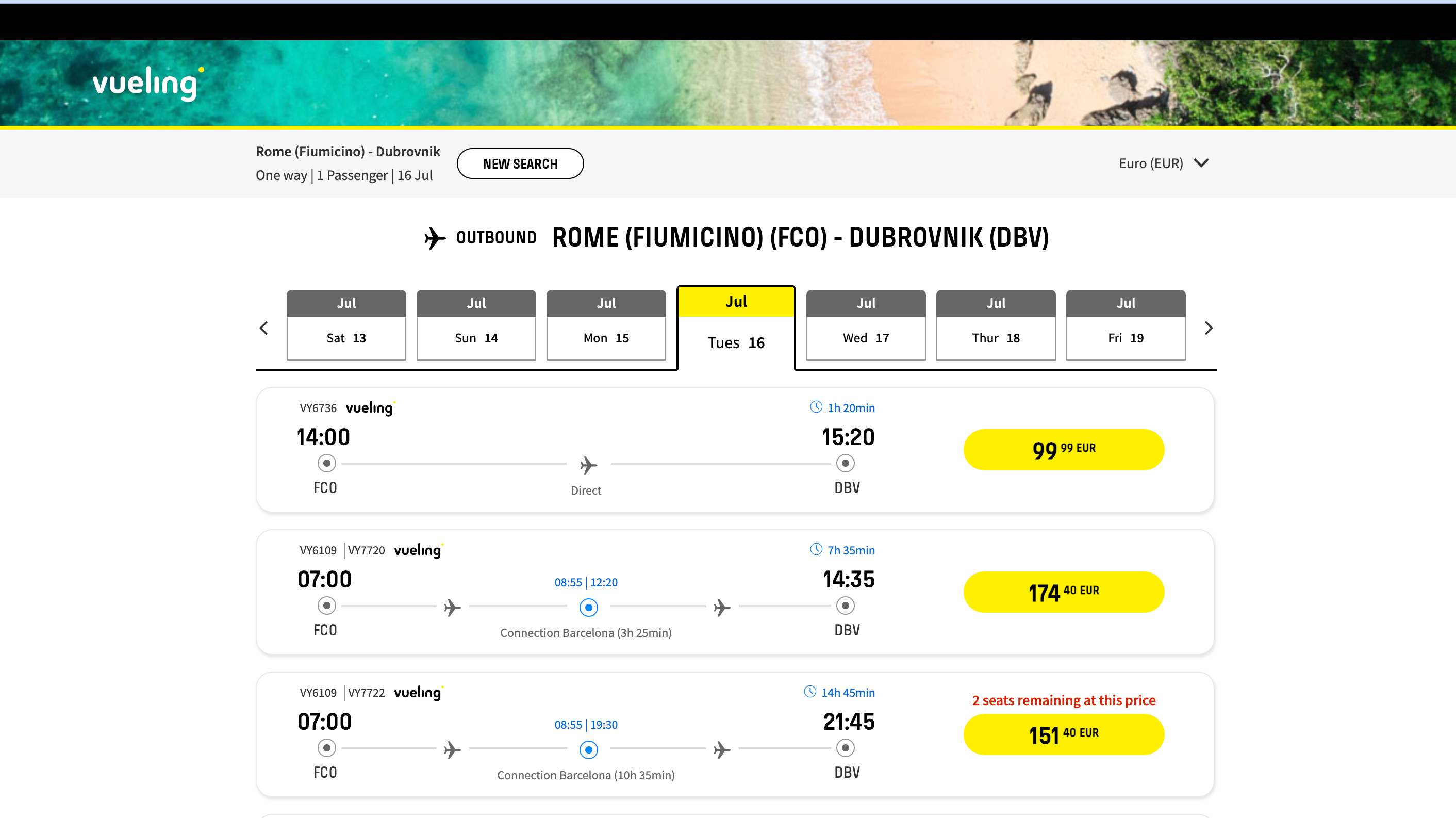Click the airplane icon before the Barcelona connection
Viewport: 1456px width, 818px height.
point(452,607)
